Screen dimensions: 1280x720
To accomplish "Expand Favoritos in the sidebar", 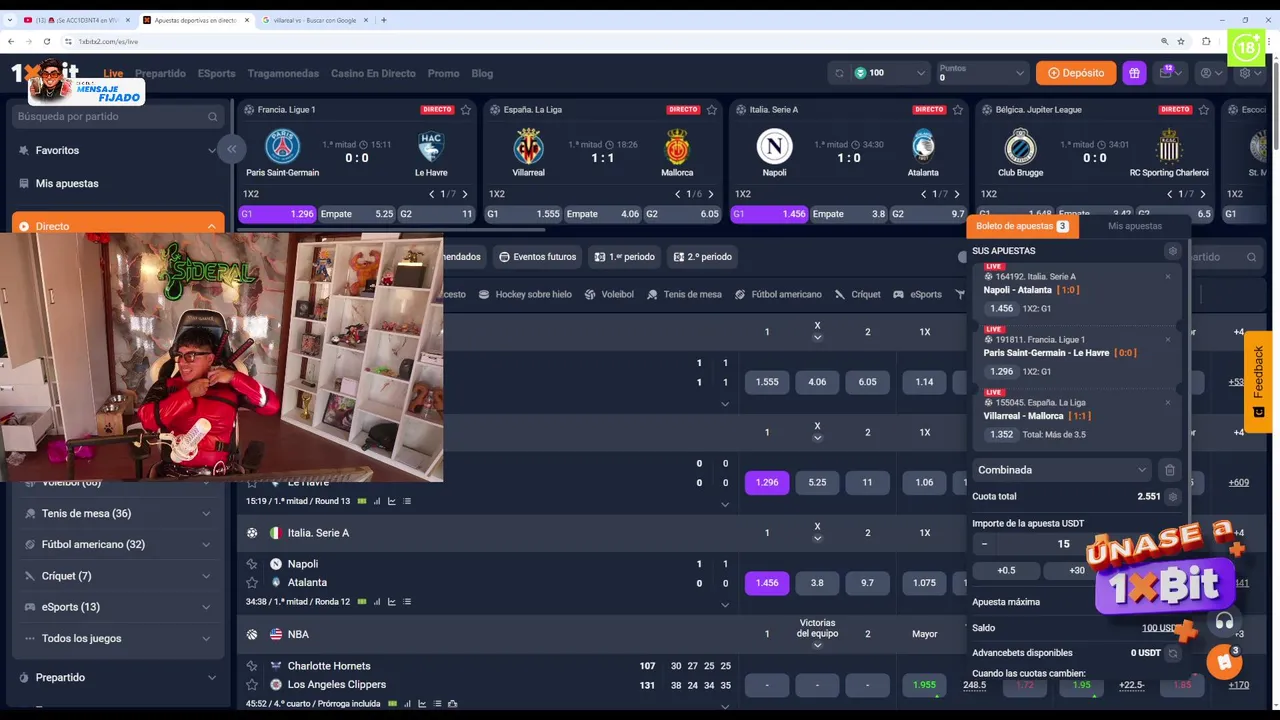I will [211, 151].
